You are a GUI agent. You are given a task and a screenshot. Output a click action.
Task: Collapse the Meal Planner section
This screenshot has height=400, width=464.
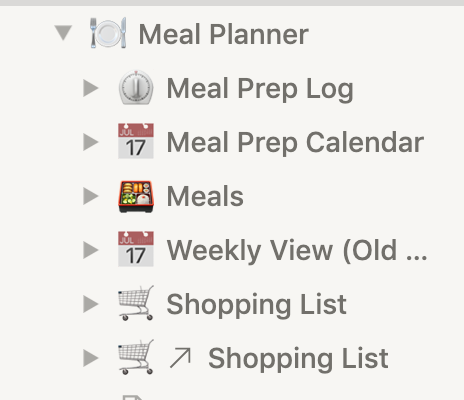tap(63, 33)
